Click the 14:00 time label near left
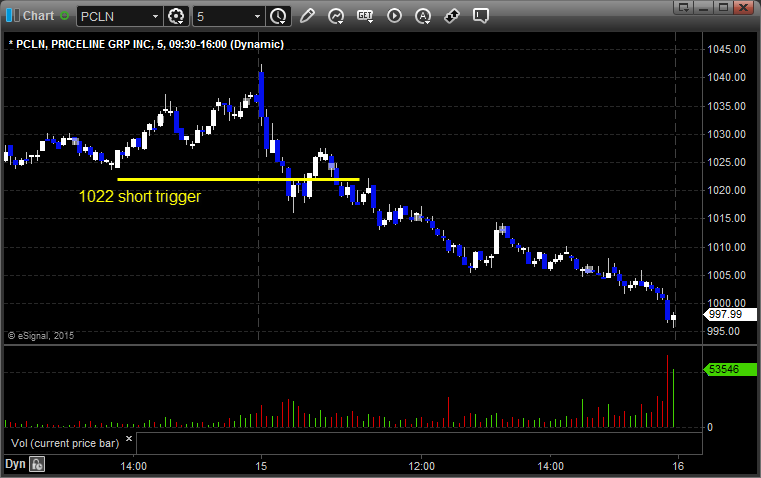The width and height of the screenshot is (761, 478). (133, 466)
